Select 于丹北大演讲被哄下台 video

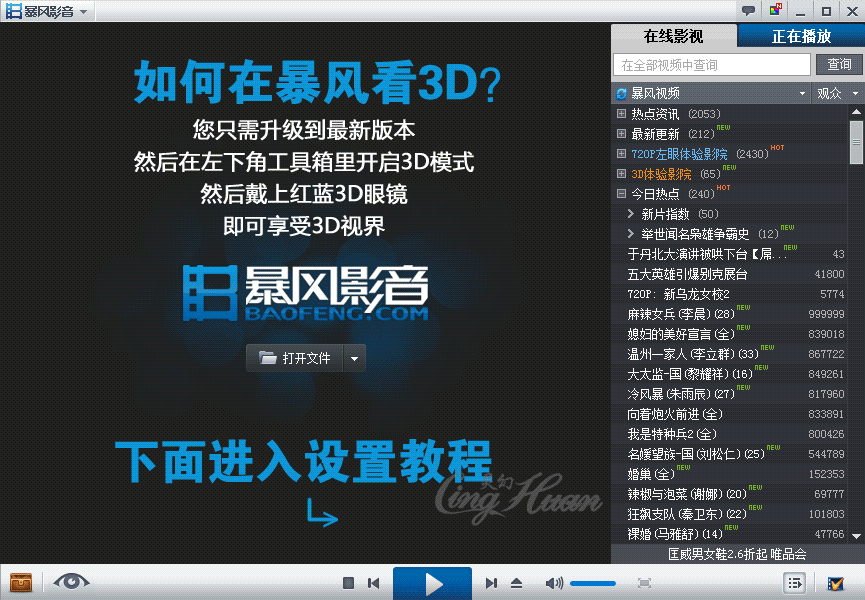click(729, 254)
